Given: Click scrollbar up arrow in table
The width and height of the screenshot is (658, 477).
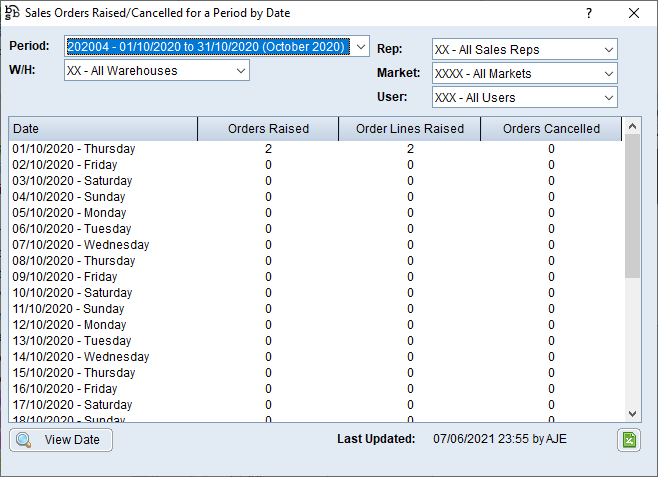Looking at the screenshot, I should pyautogui.click(x=632, y=127).
